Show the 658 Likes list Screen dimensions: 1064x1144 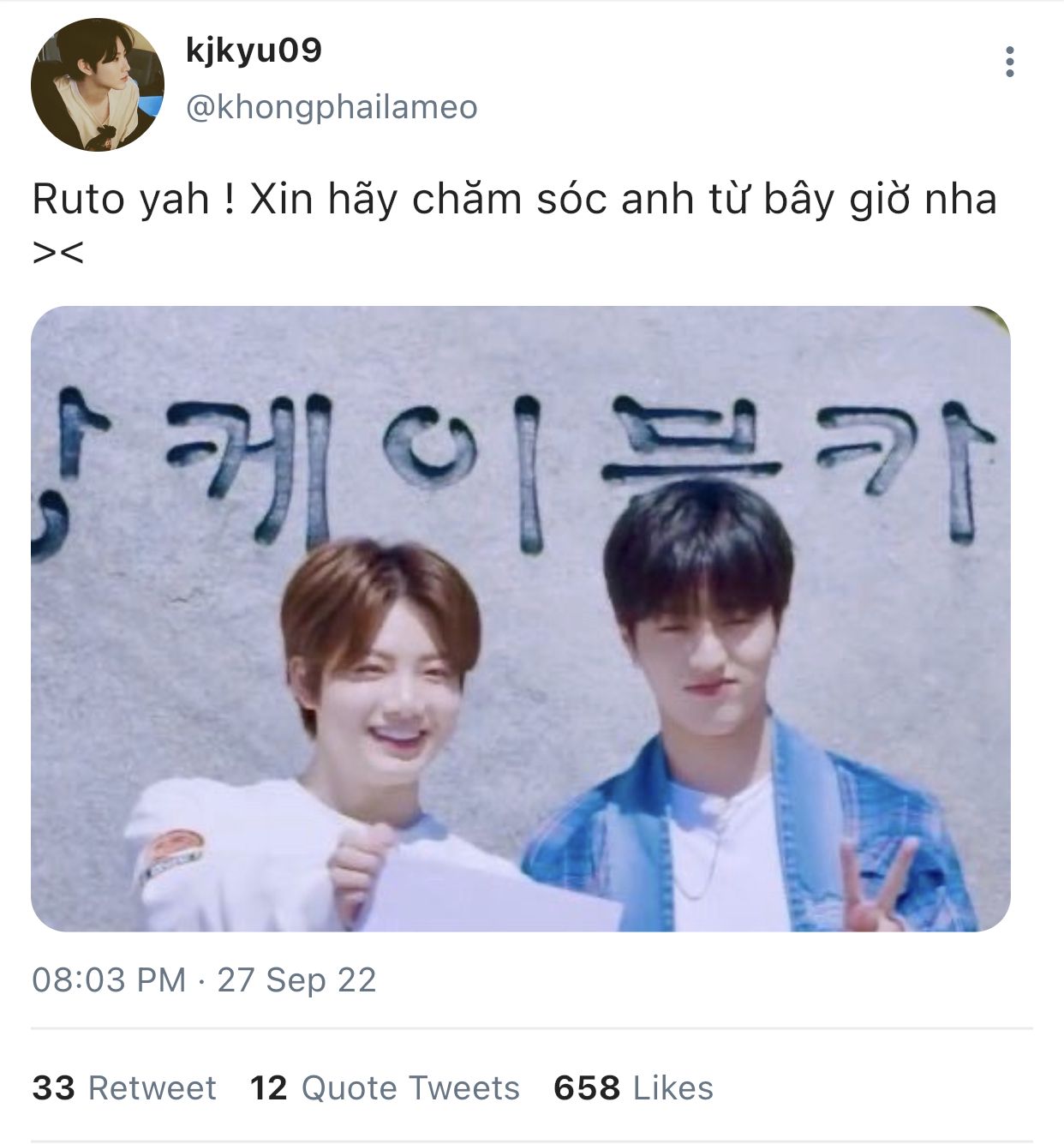(x=633, y=1087)
